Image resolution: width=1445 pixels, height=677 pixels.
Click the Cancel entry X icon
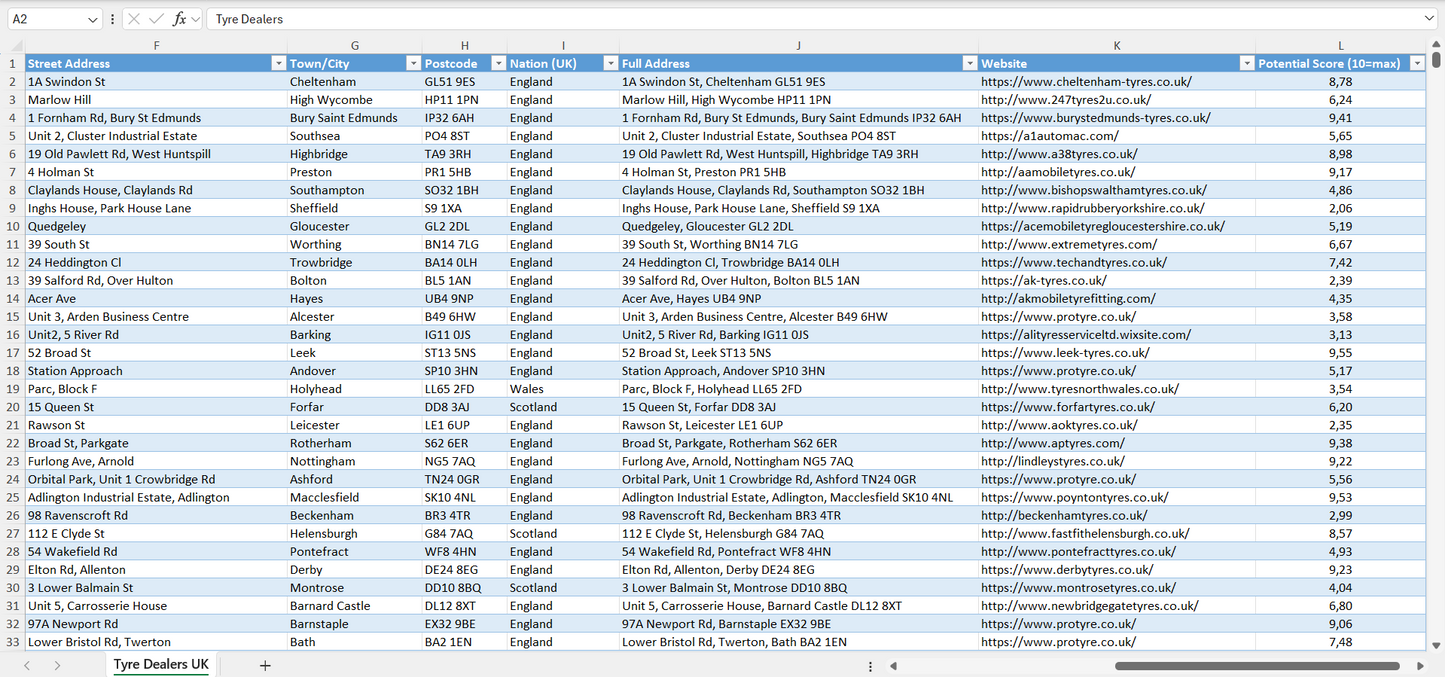134,19
